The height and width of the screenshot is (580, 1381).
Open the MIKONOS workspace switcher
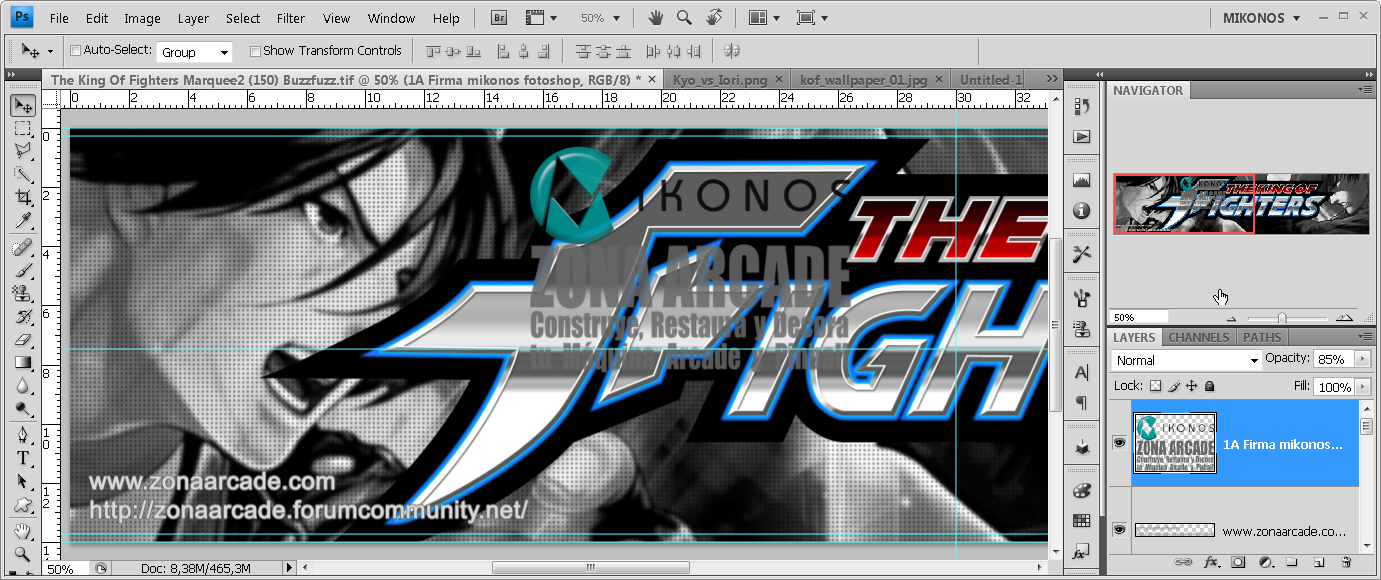[1261, 18]
